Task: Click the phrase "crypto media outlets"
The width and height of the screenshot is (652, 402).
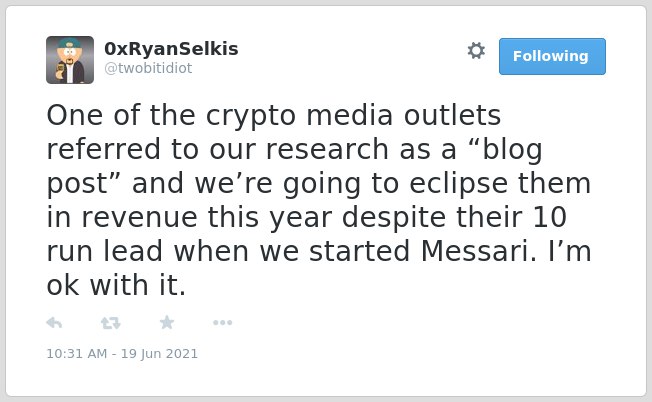Action: [353, 116]
